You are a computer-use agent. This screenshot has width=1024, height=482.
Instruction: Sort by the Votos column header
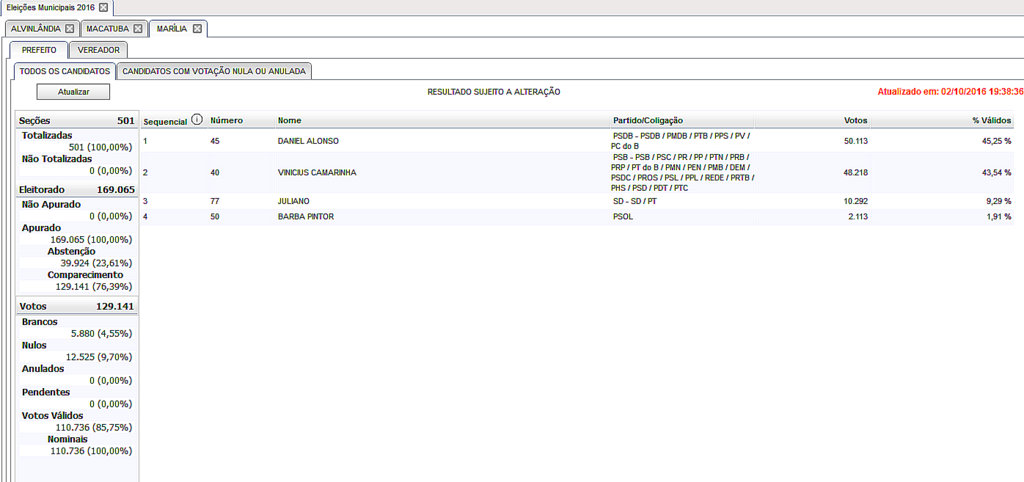855,120
